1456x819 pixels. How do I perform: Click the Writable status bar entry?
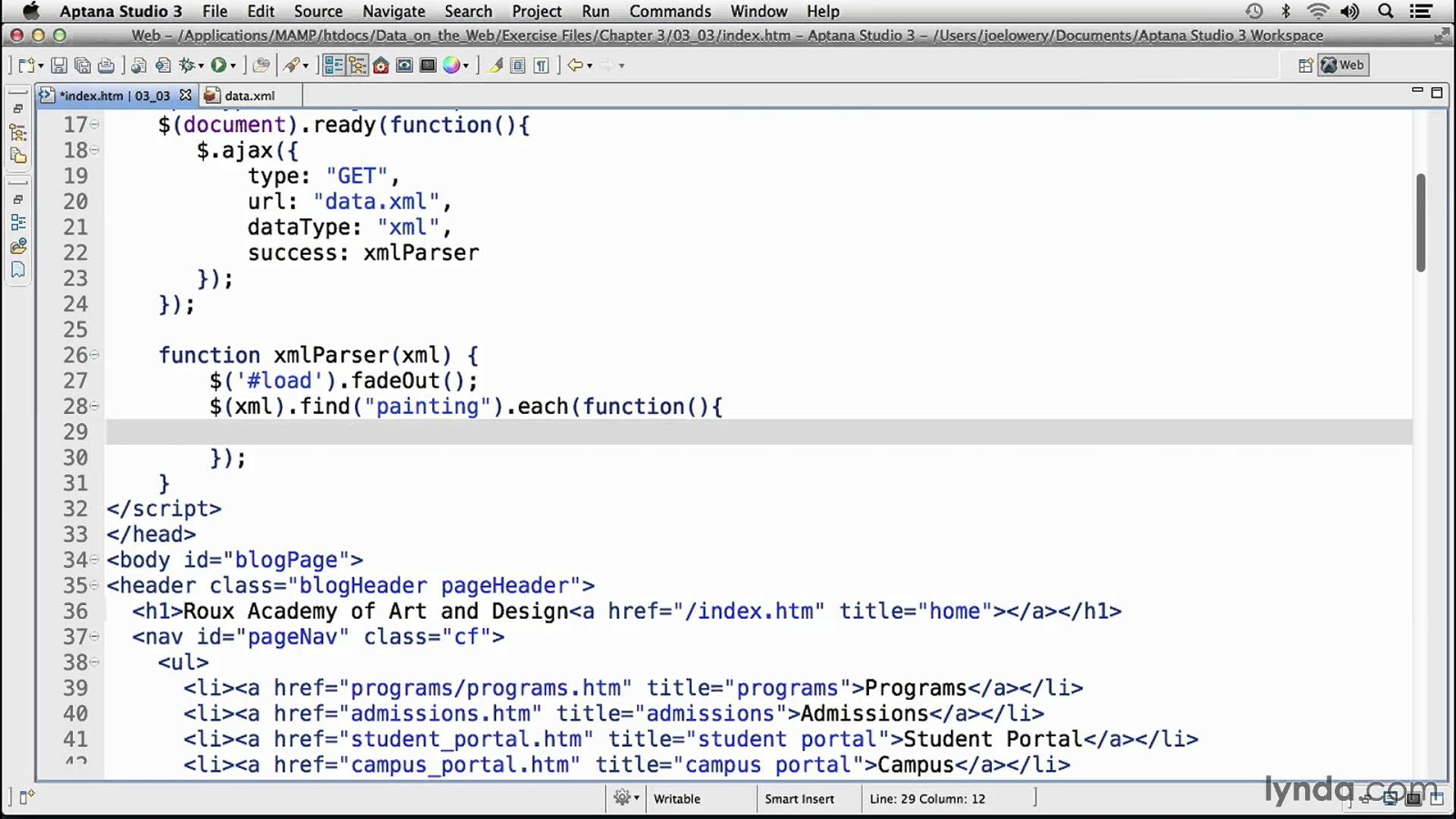[677, 799]
